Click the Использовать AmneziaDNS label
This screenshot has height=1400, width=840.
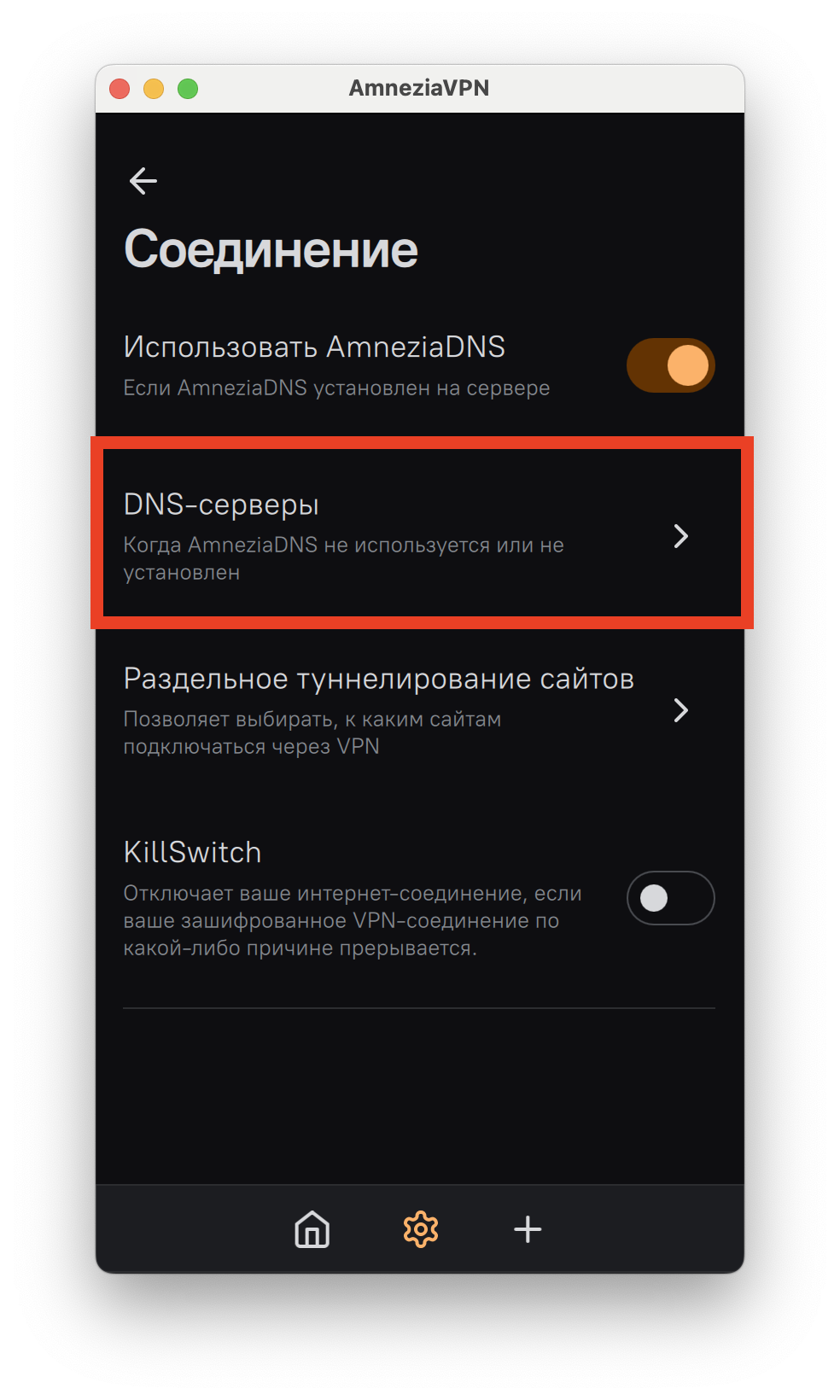click(314, 347)
